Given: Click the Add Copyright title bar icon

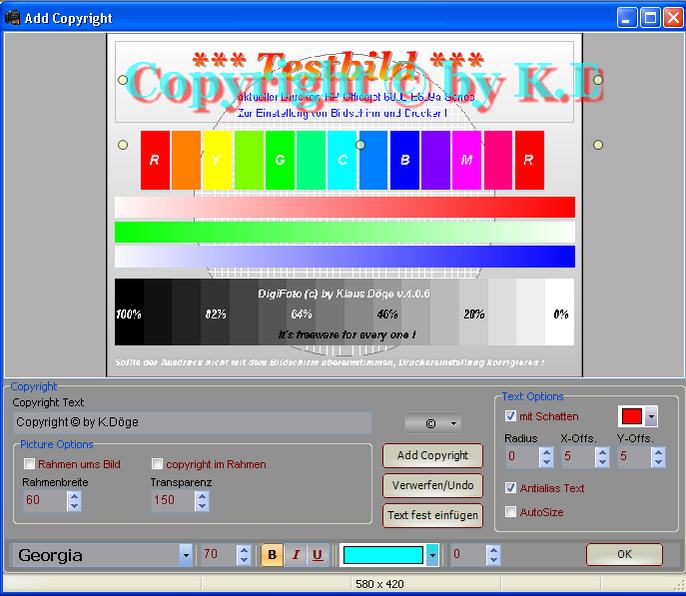Looking at the screenshot, I should click(x=12, y=18).
